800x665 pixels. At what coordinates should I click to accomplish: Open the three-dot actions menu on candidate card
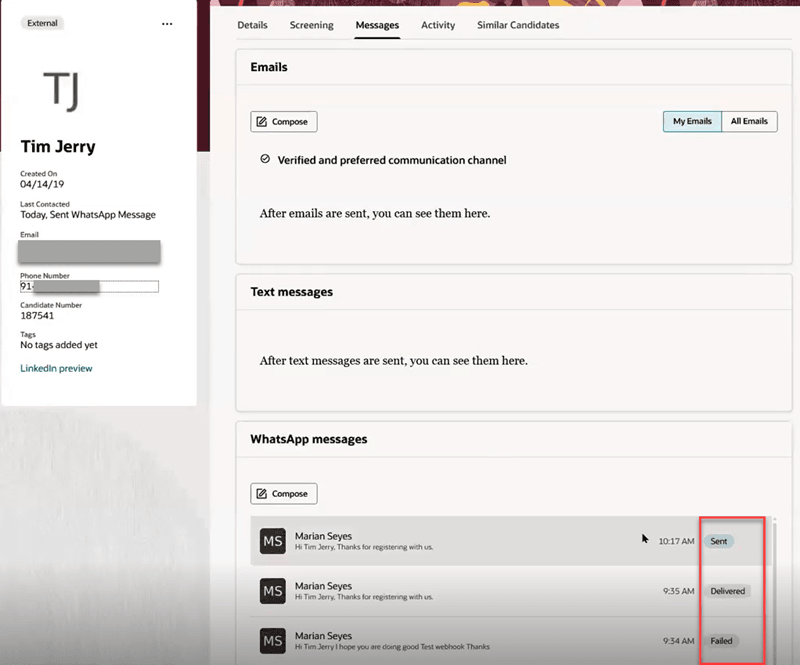pos(167,24)
